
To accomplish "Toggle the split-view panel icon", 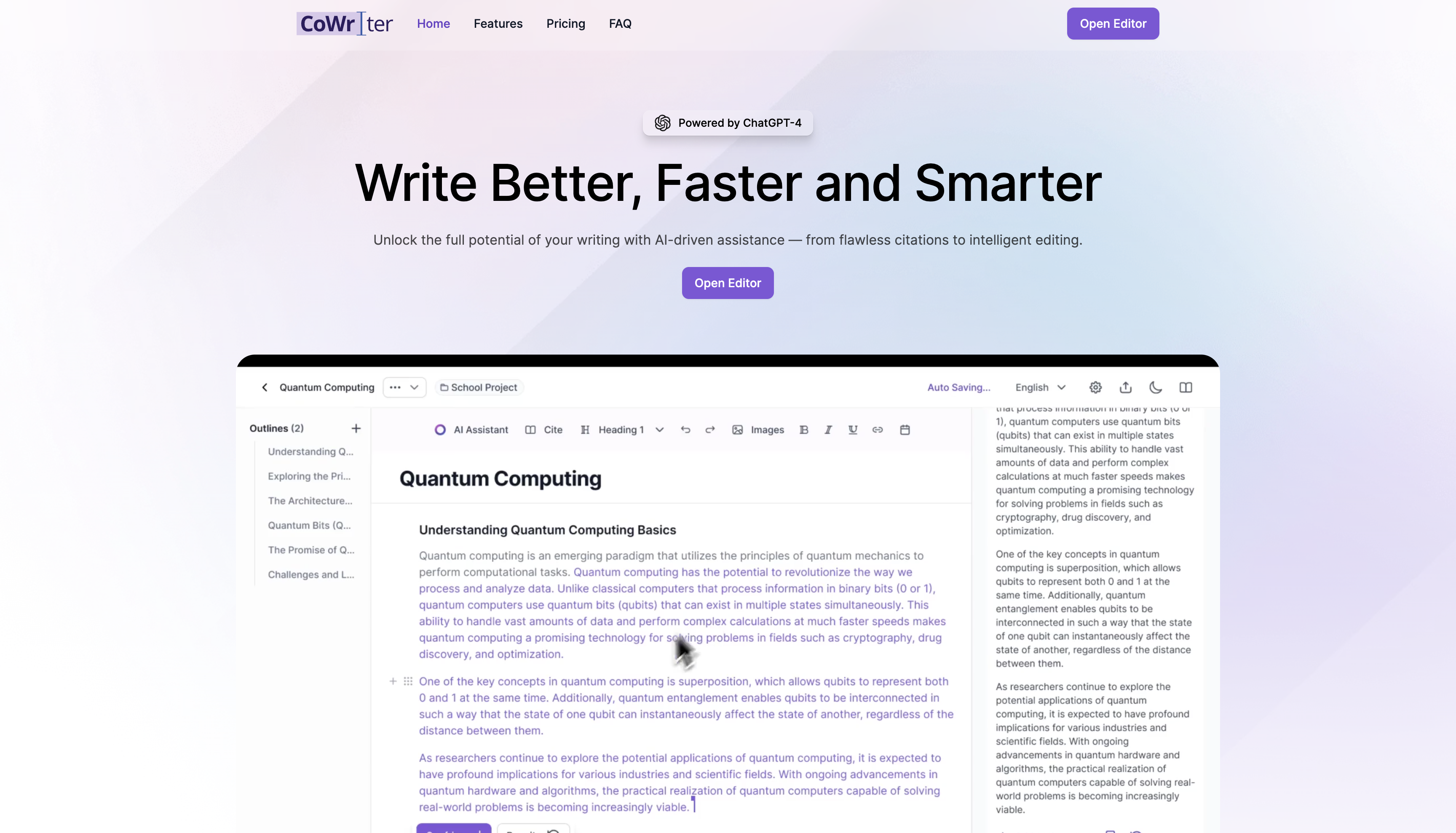I will point(1186,388).
